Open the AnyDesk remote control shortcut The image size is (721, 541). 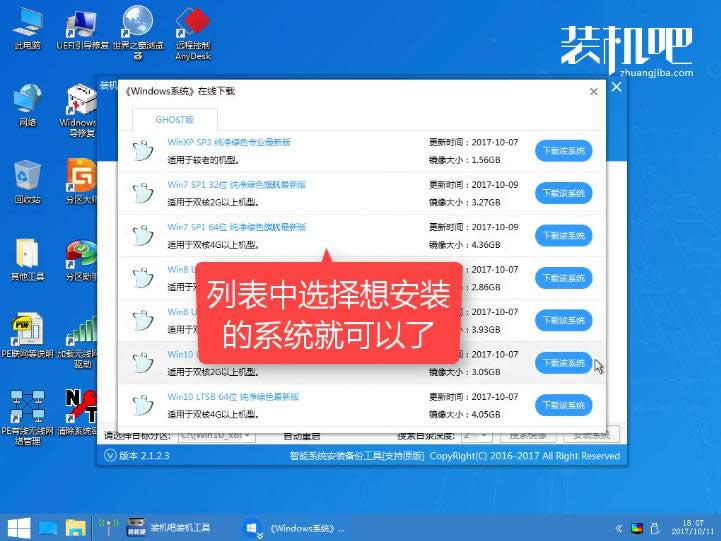[x=192, y=24]
